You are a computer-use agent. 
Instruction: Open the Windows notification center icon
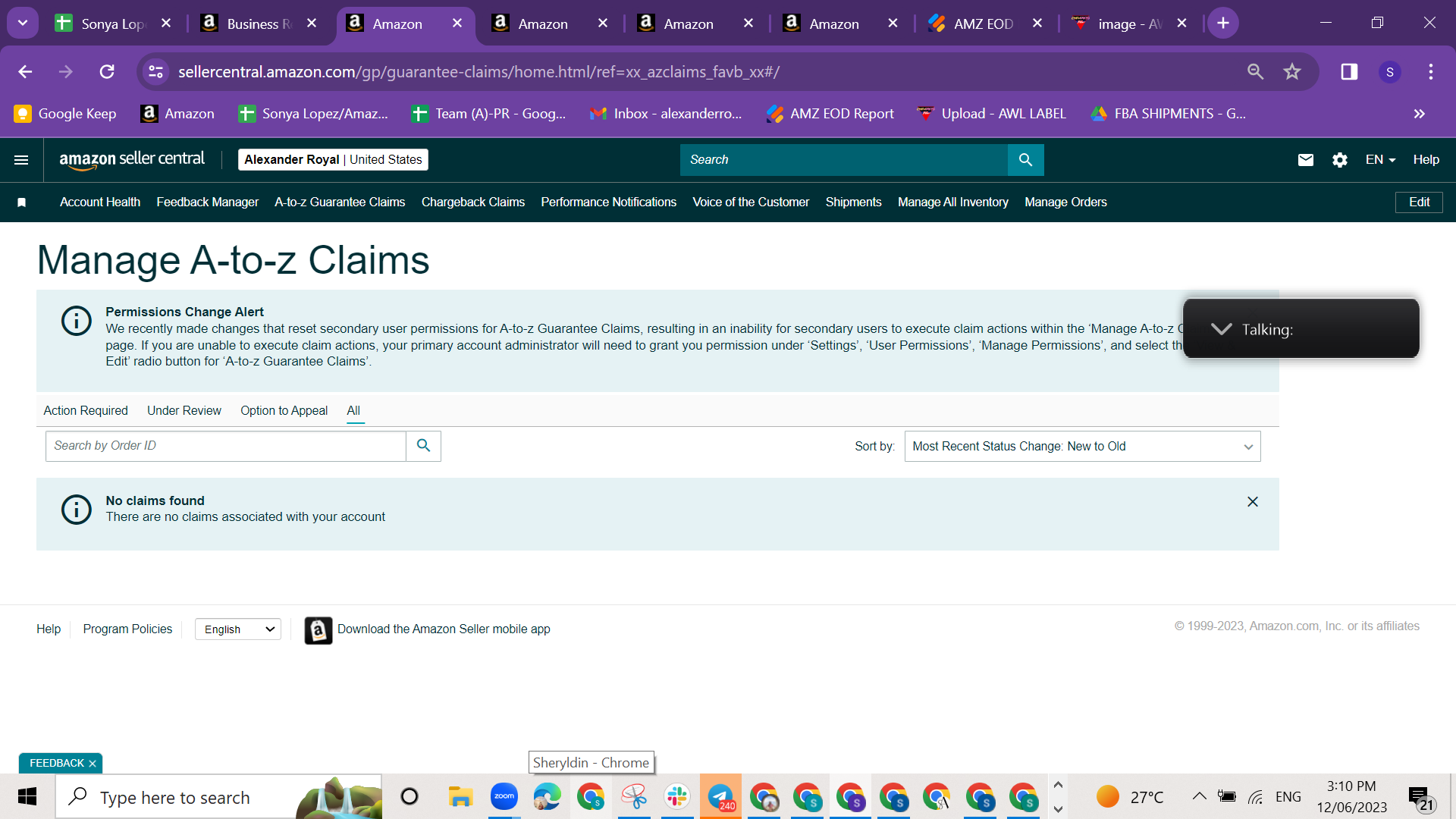pyautogui.click(x=1420, y=798)
